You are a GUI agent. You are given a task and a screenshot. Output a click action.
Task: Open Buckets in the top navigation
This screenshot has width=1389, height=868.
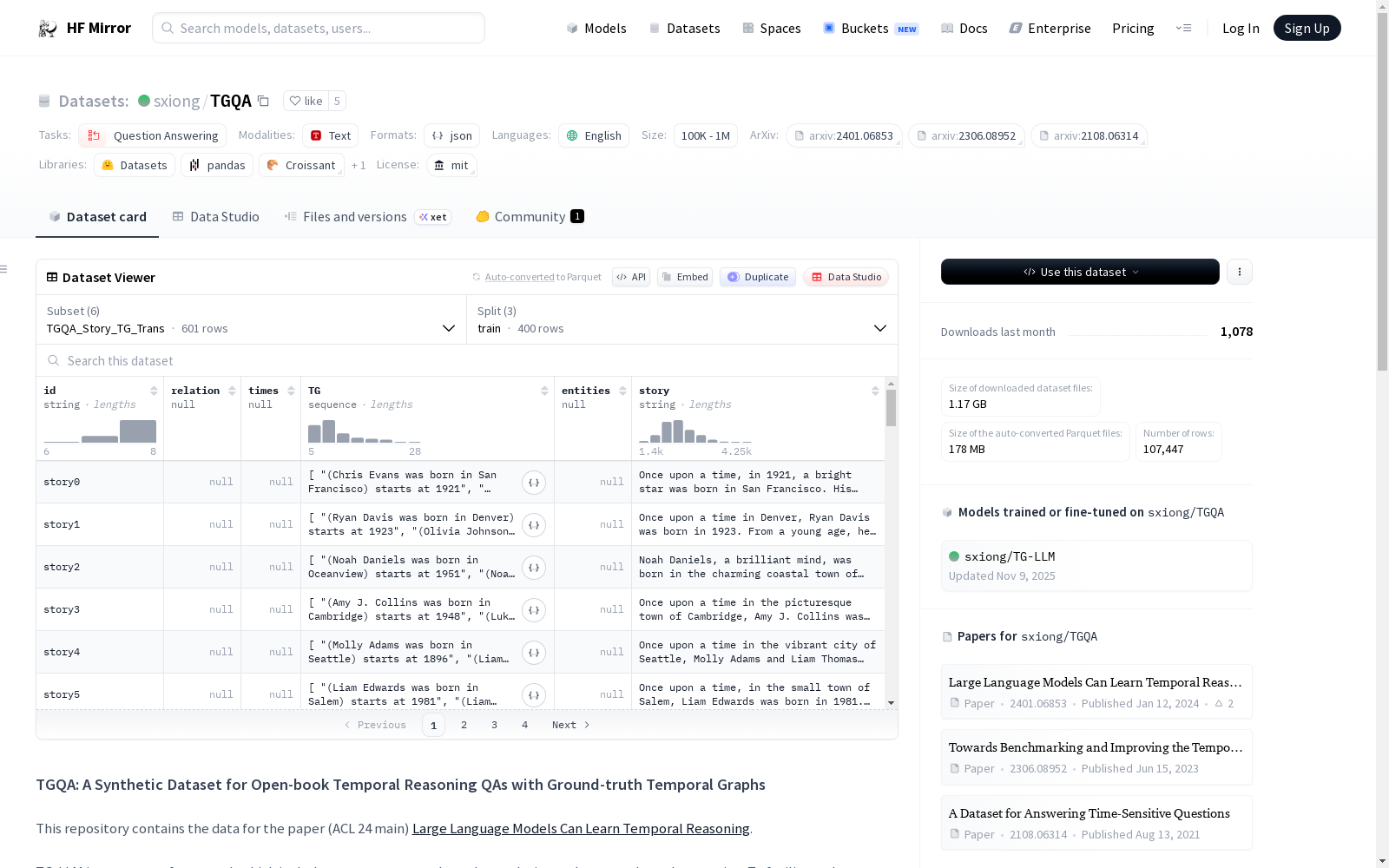[870, 29]
